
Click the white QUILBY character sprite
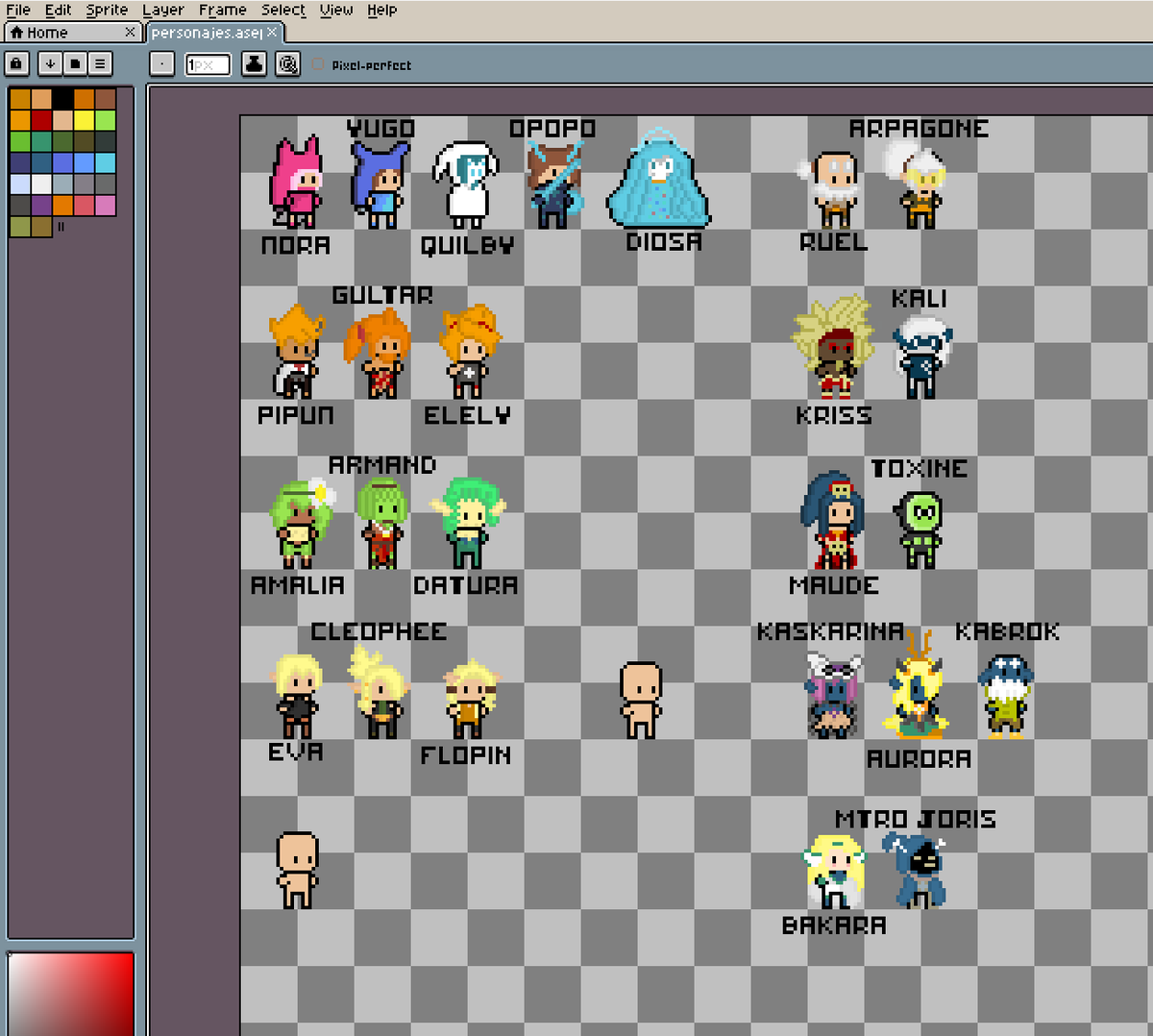(466, 185)
